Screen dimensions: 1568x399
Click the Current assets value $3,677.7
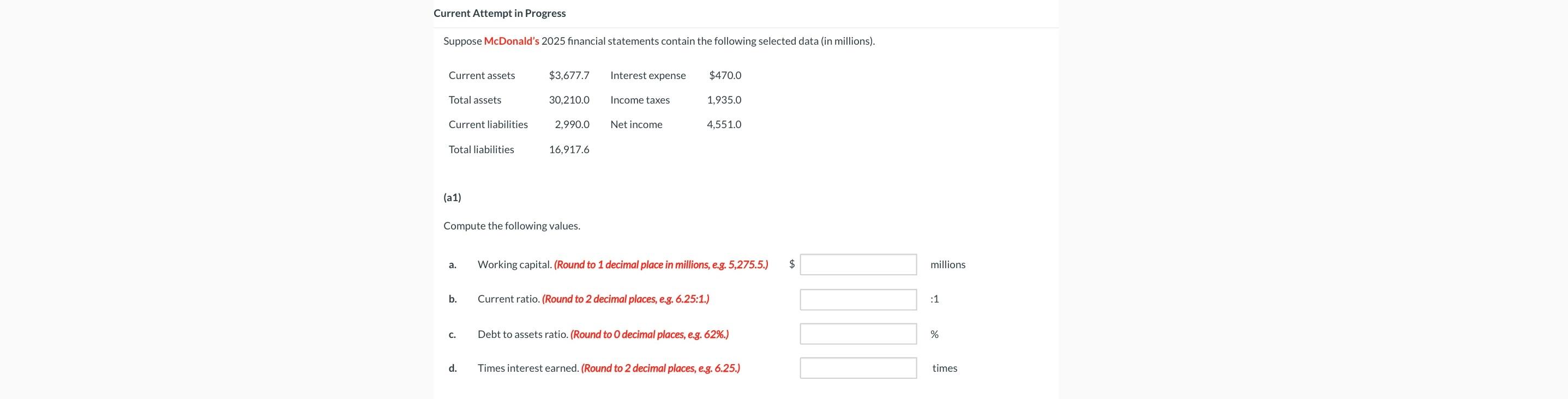coord(569,75)
